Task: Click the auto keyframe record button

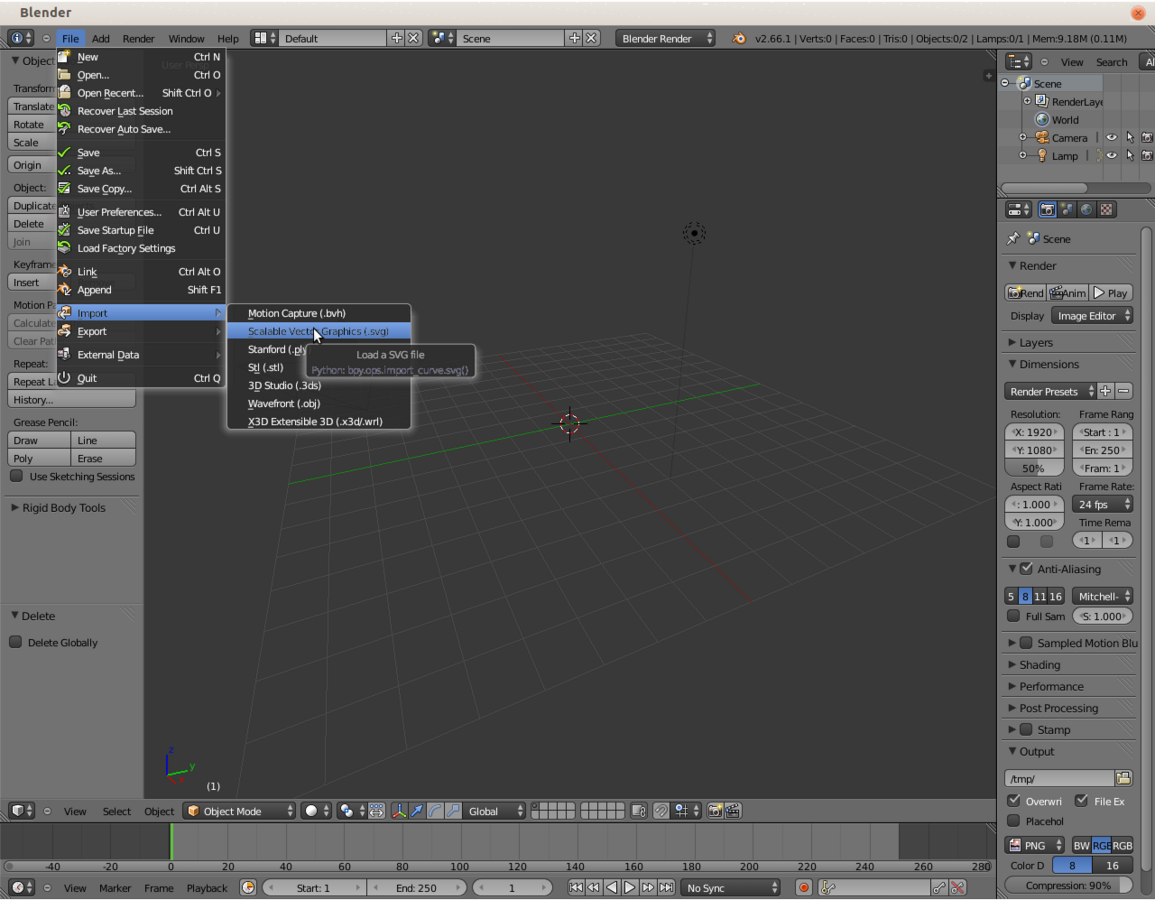Action: click(803, 888)
